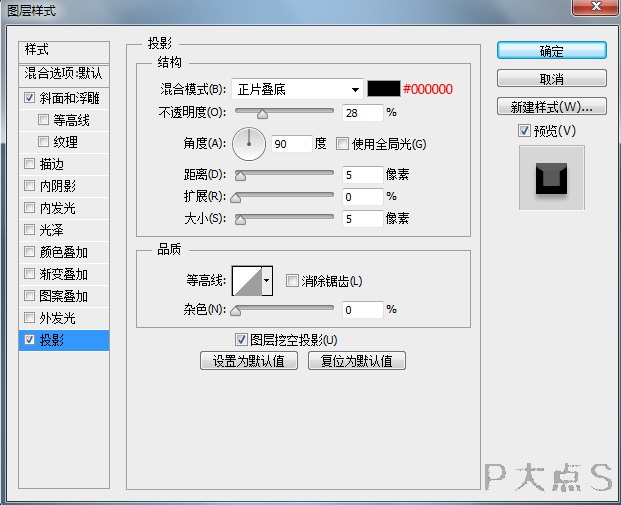Enable the 等高线 sub-style checkbox
The image size is (621, 505).
43,119
